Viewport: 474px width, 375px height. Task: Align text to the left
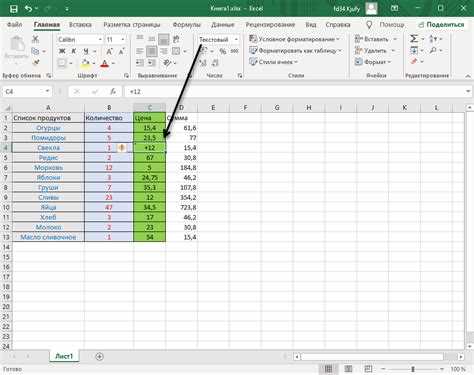[140, 51]
